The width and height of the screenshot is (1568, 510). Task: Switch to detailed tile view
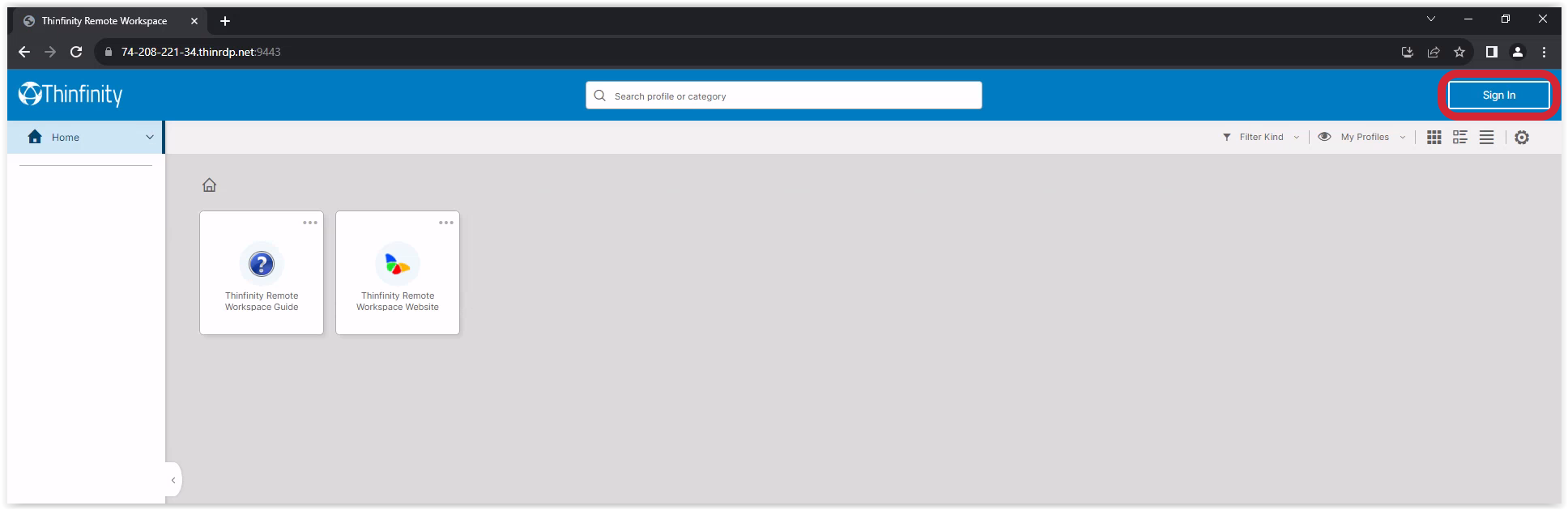click(1460, 138)
